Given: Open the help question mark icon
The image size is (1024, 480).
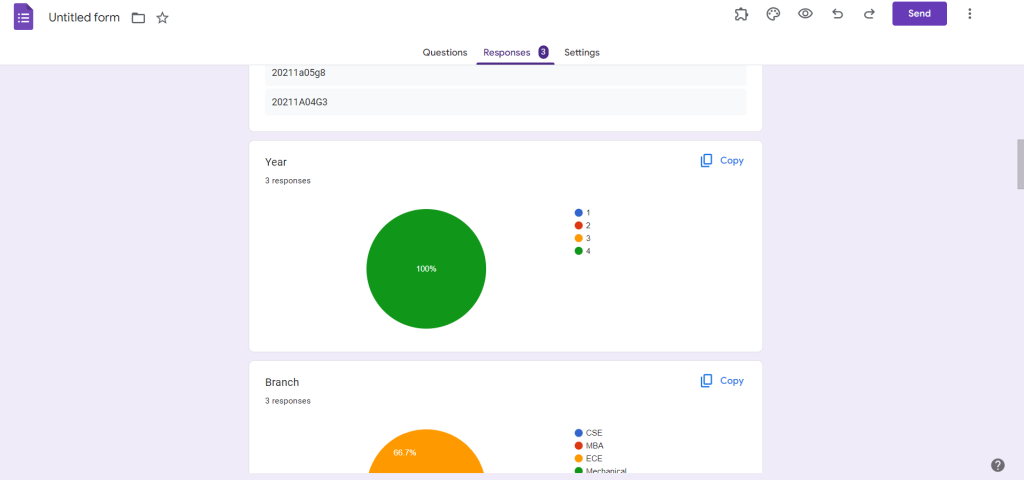Looking at the screenshot, I should click(x=997, y=465).
